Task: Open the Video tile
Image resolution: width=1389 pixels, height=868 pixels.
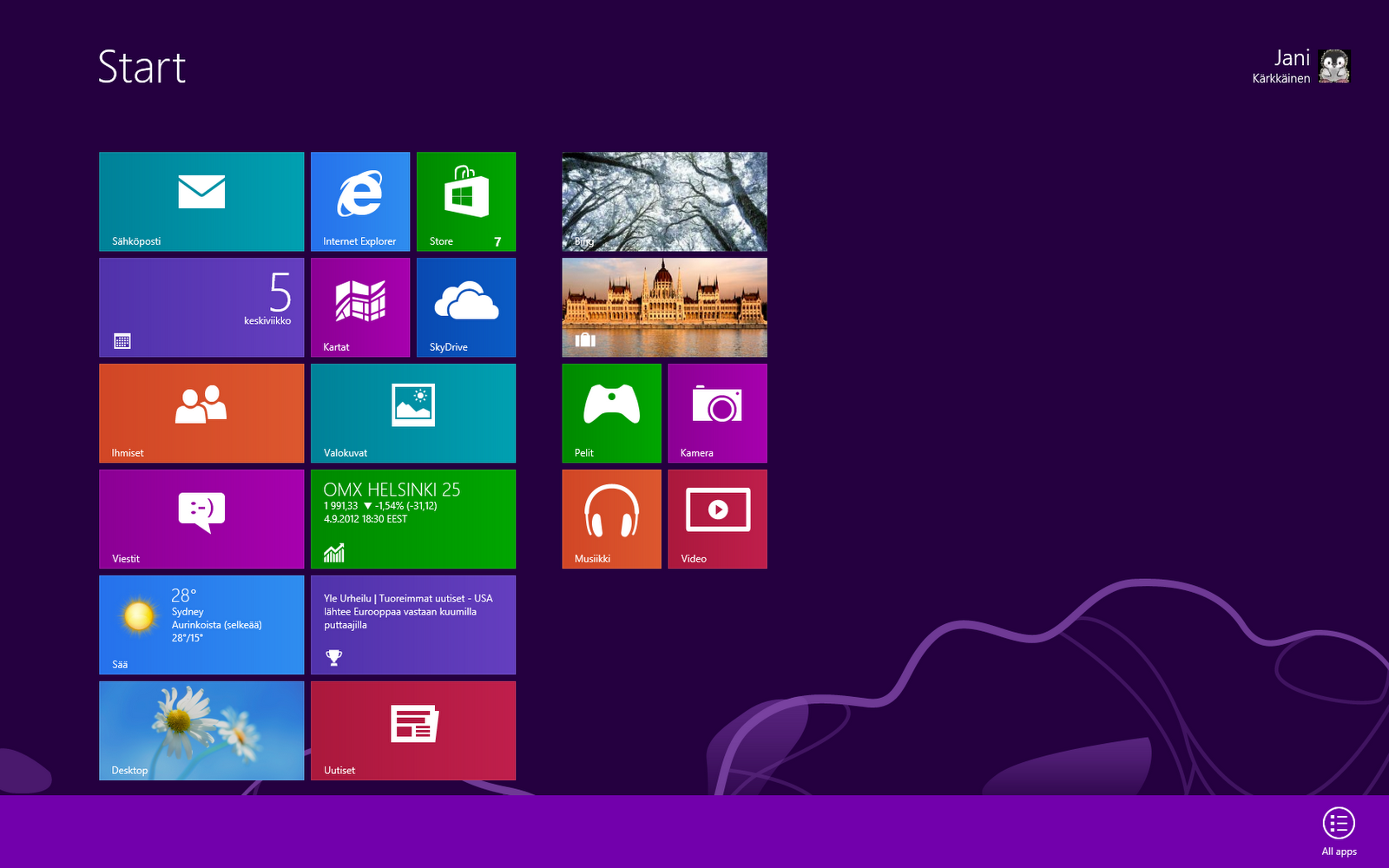Action: point(718,519)
